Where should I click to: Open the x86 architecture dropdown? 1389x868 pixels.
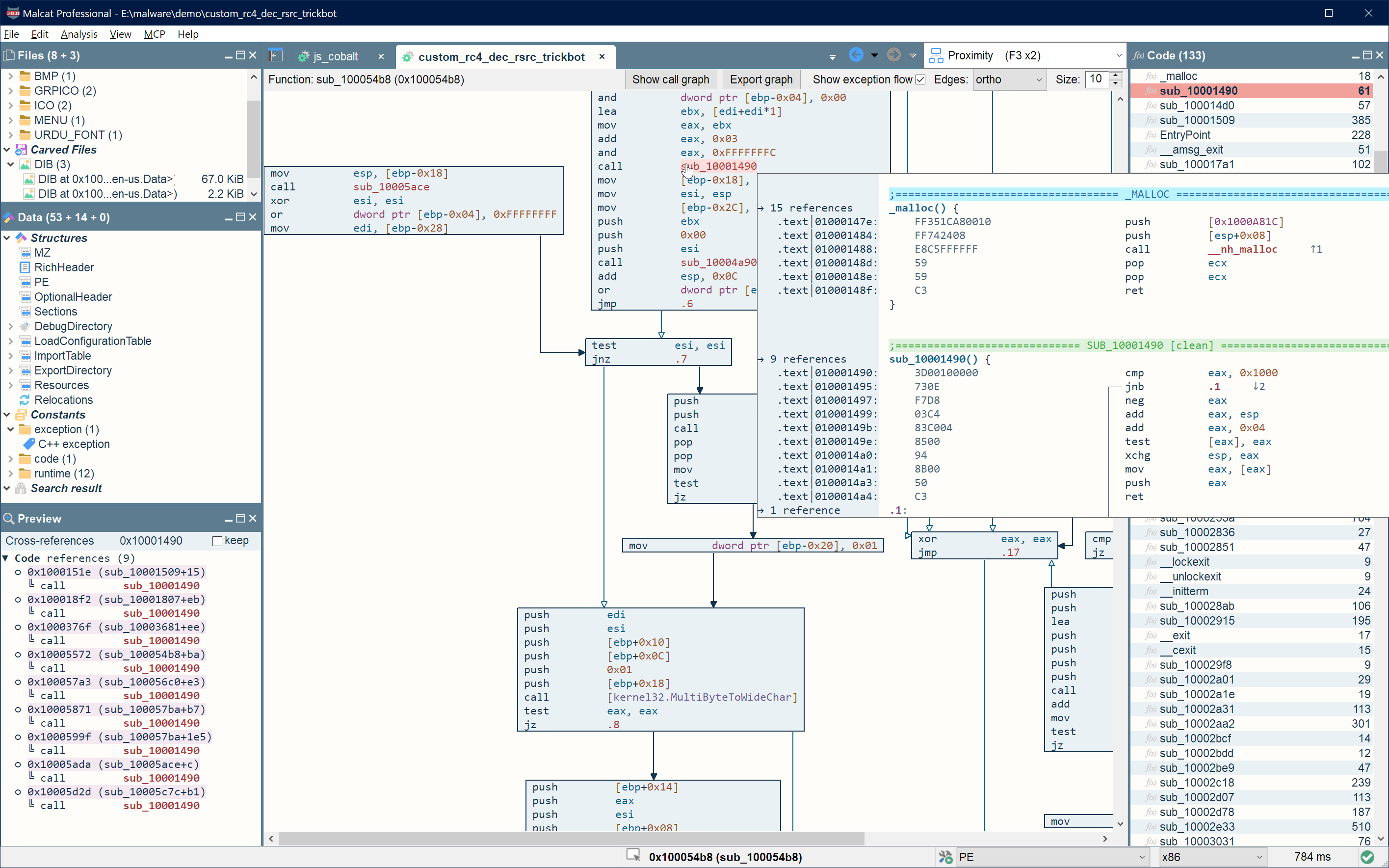click(1212, 857)
